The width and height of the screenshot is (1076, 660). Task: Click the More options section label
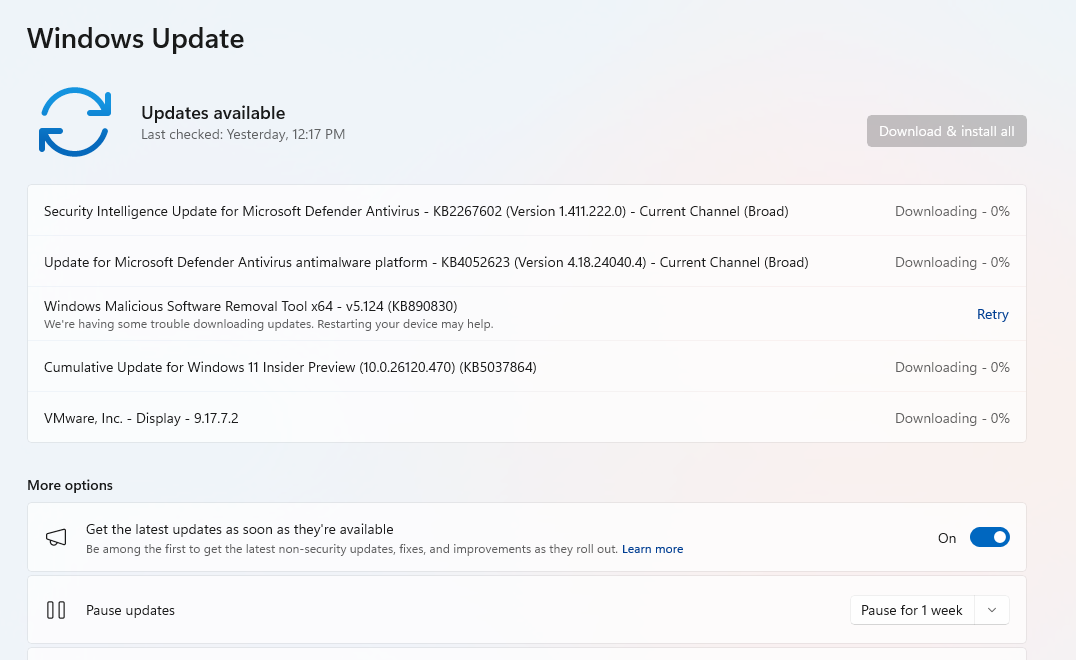point(70,485)
